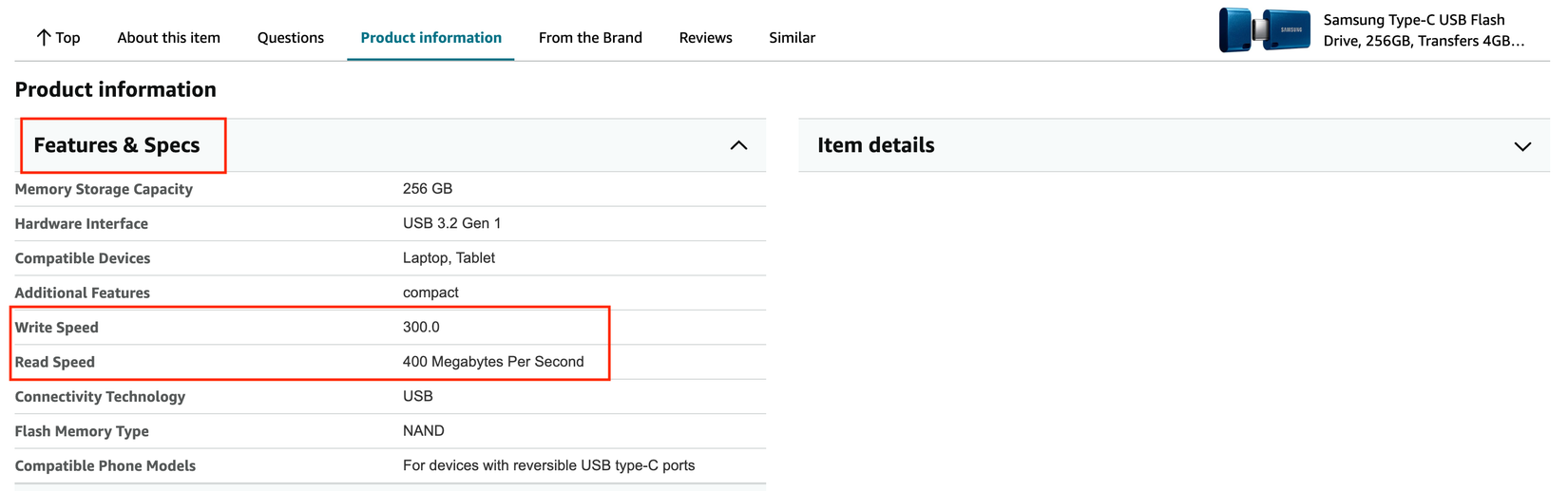Click the Item details heading

coord(875,145)
